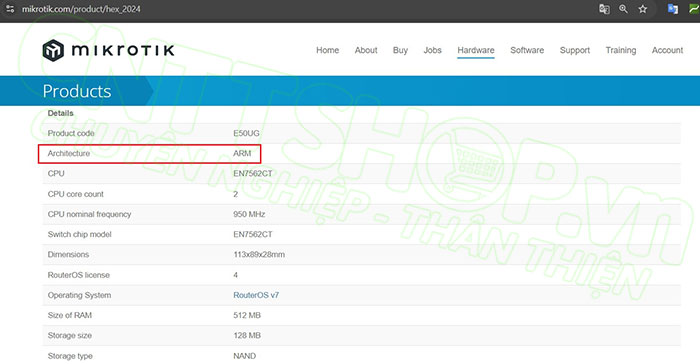Click the Details heading

[60, 113]
